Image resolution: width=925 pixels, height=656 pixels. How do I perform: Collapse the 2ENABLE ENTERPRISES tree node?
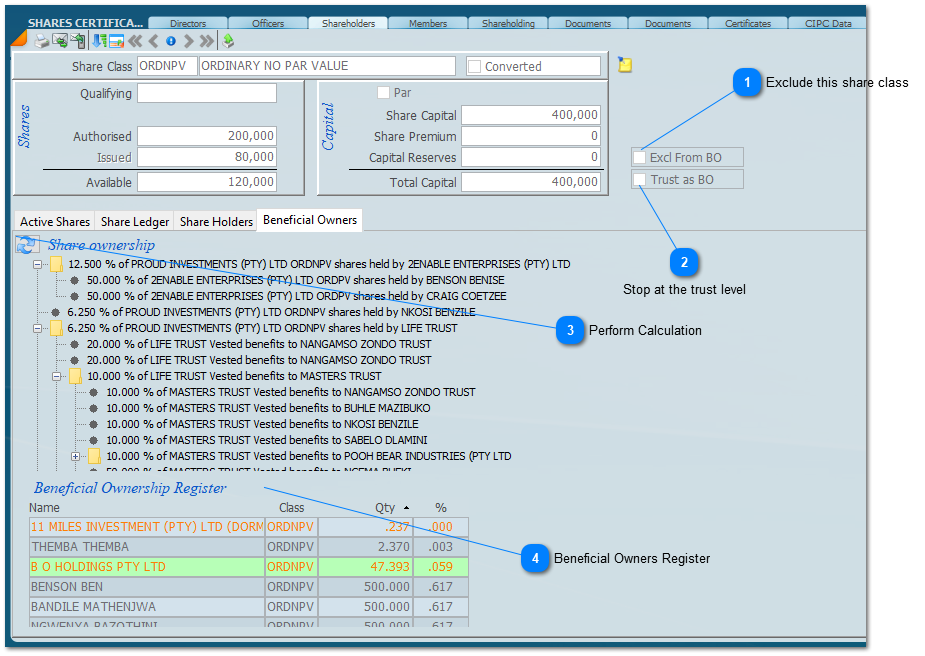[38, 265]
